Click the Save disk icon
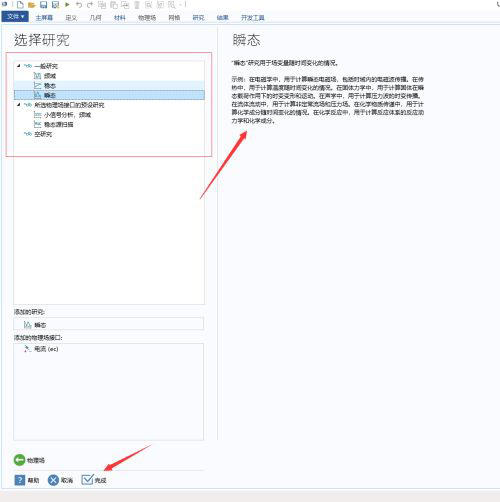 44,5
